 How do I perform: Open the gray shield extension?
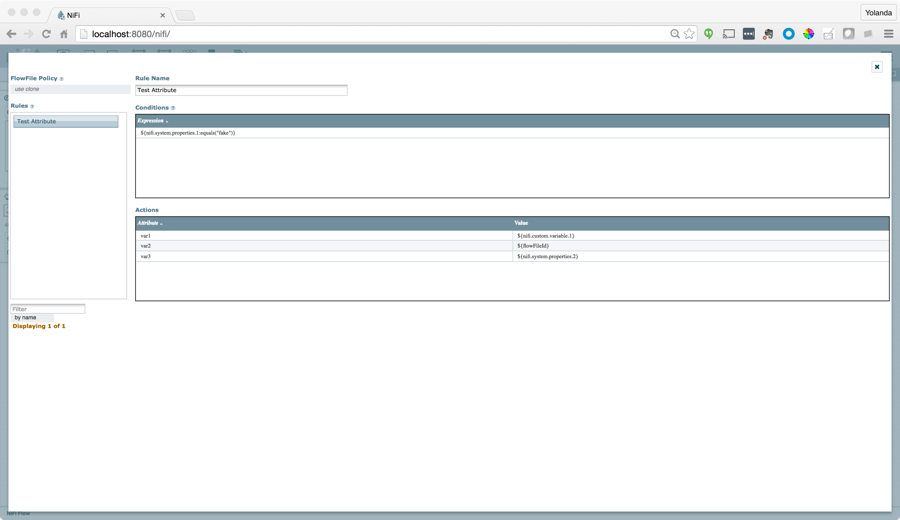click(848, 34)
